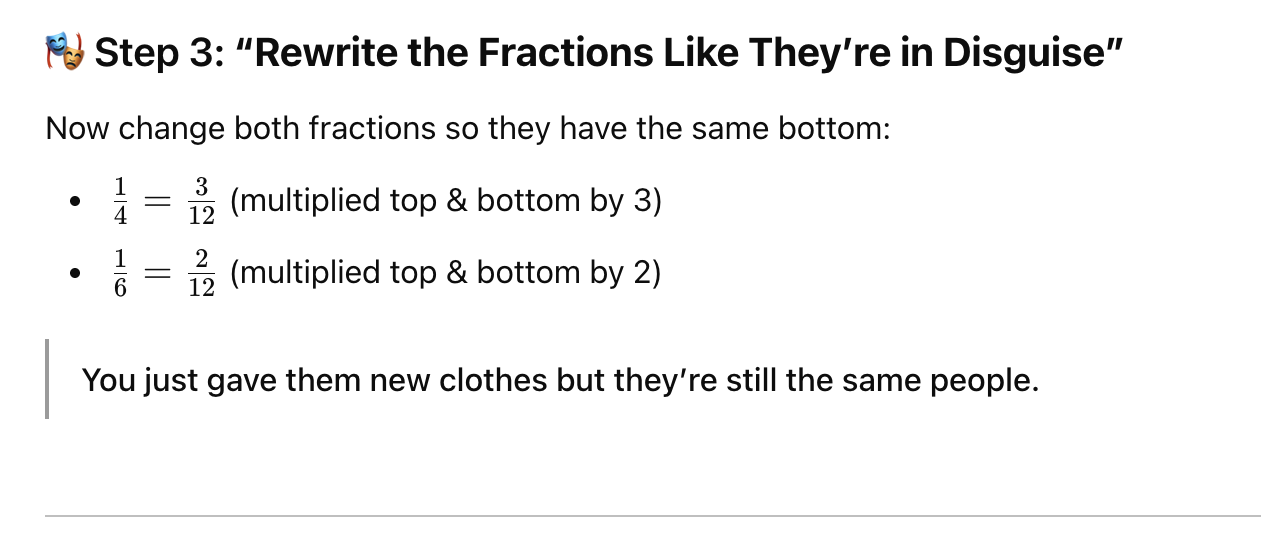The image size is (1280, 542).
Task: Click the horizontal divider line
Action: 653,516
